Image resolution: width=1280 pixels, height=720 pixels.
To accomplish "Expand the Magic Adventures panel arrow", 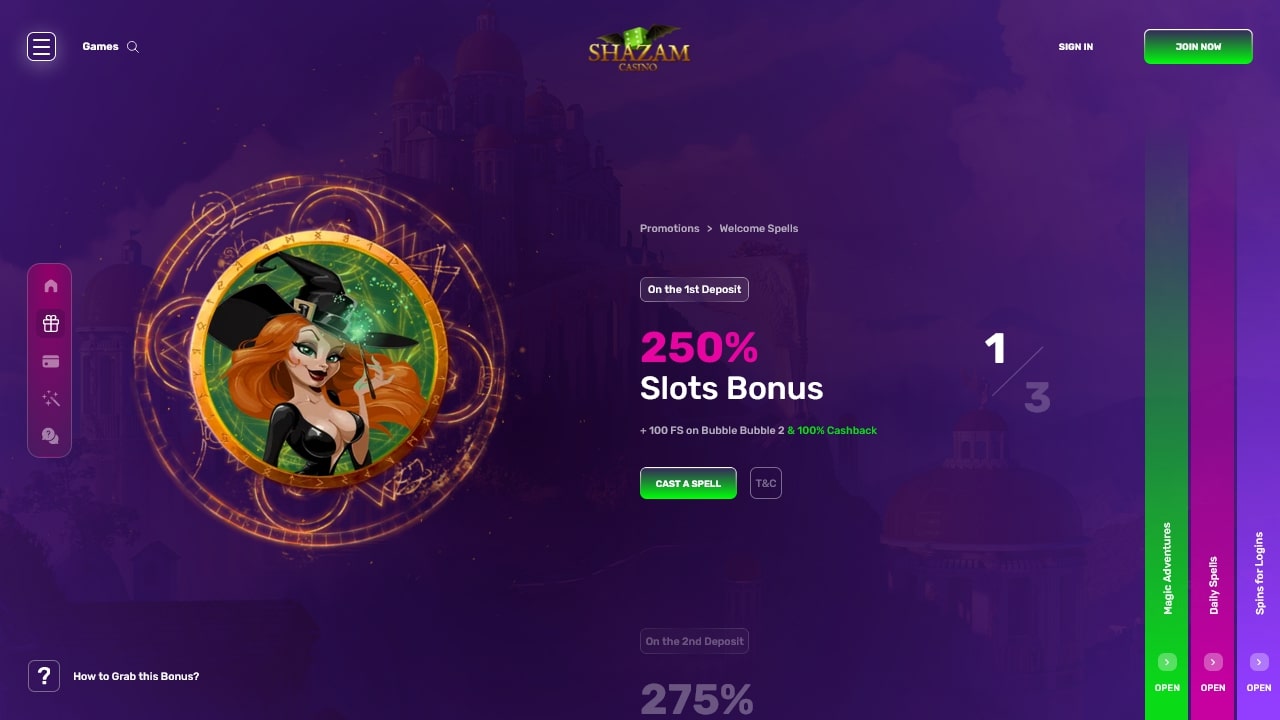I will 1167,662.
